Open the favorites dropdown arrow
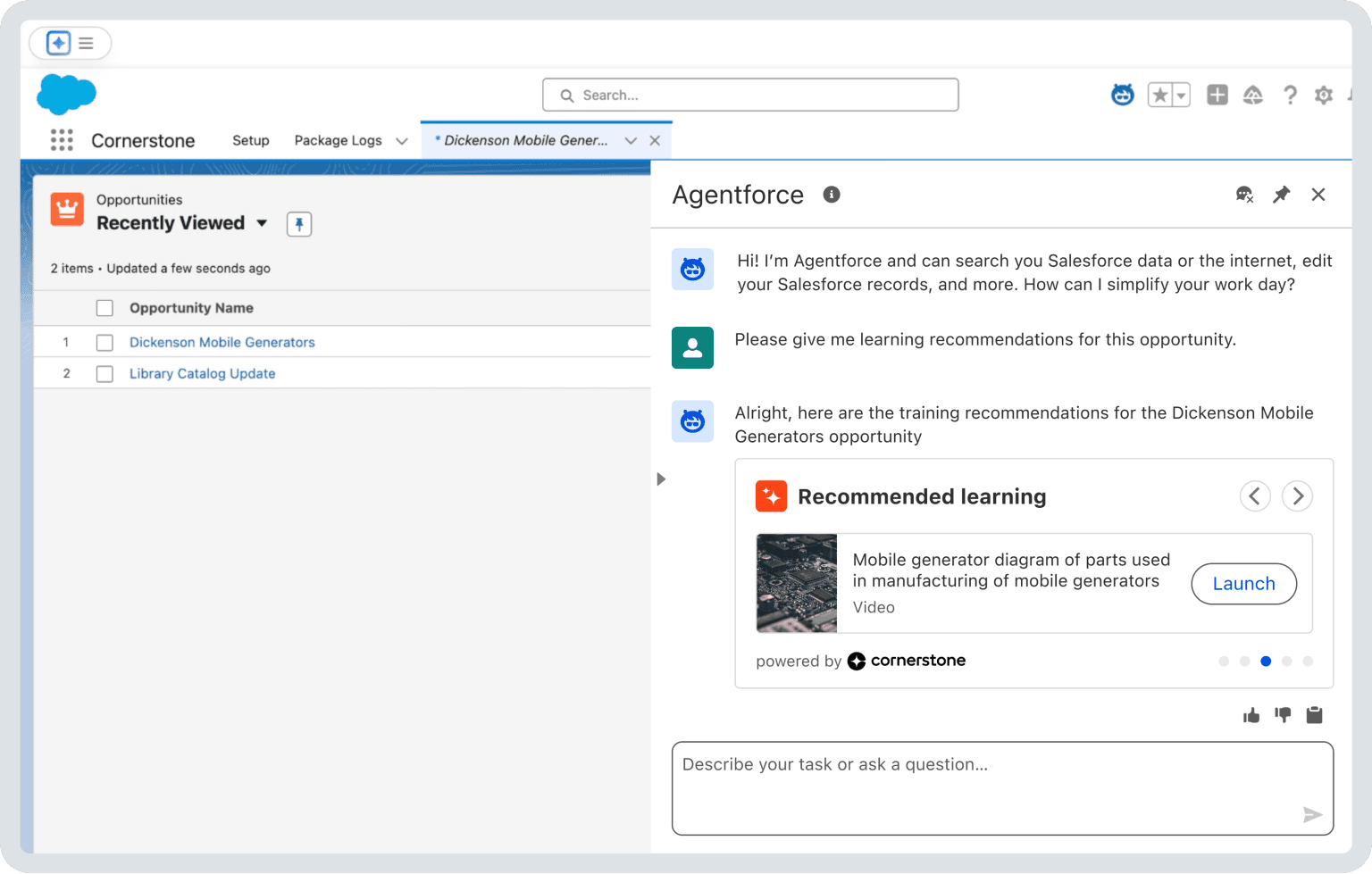The width and height of the screenshot is (1372, 874). [x=1181, y=95]
